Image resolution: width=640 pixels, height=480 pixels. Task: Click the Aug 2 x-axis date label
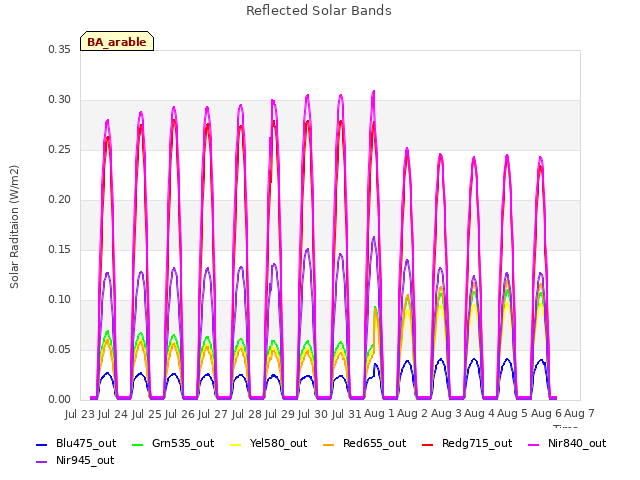[413, 414]
